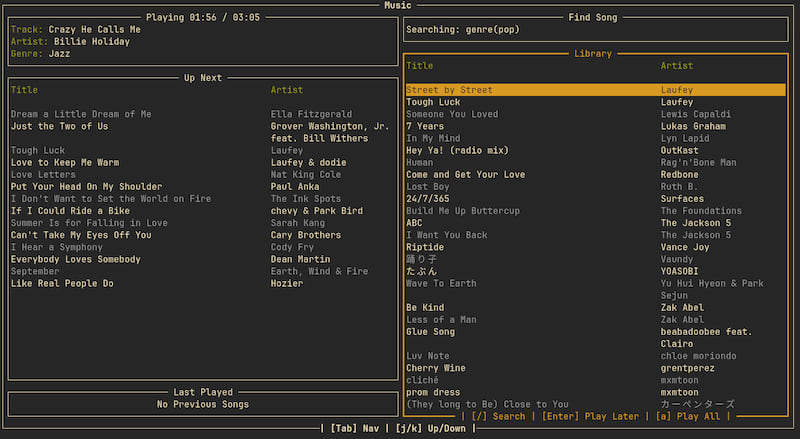Choose Hey Ya! (radio mix) track
This screenshot has width=800, height=439.
pyautogui.click(x=459, y=150)
